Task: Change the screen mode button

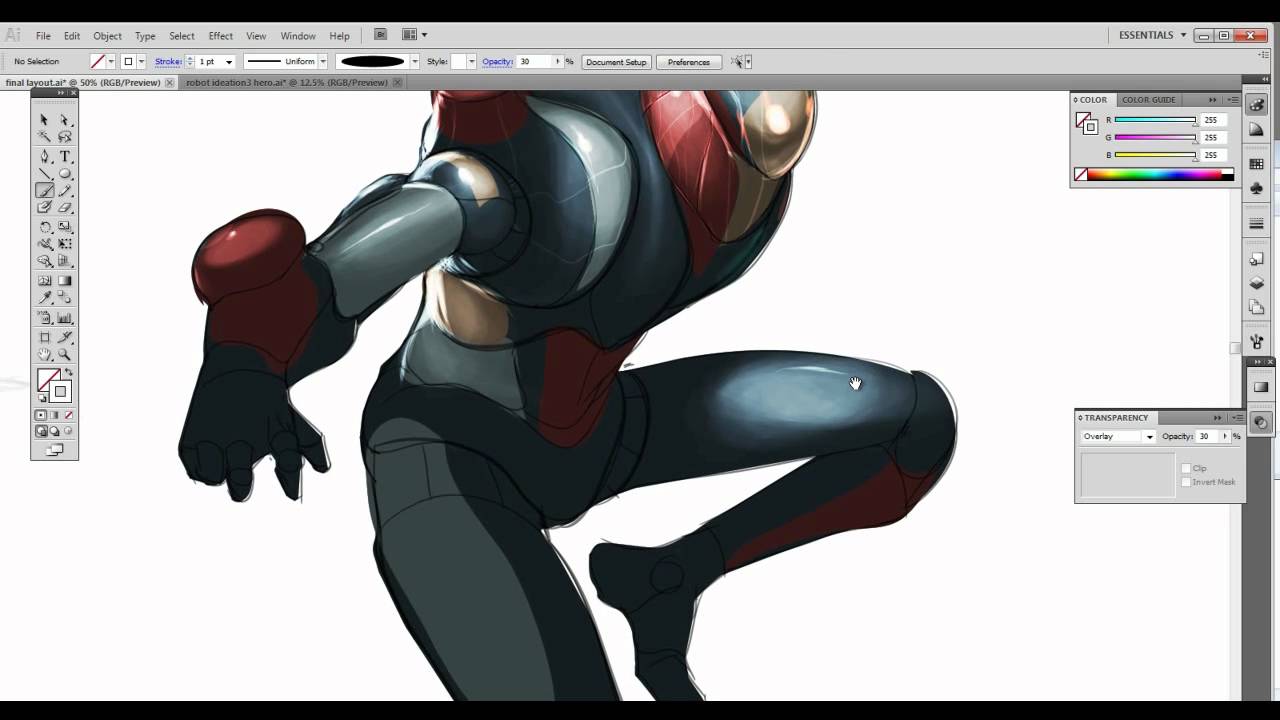Action: (54, 450)
